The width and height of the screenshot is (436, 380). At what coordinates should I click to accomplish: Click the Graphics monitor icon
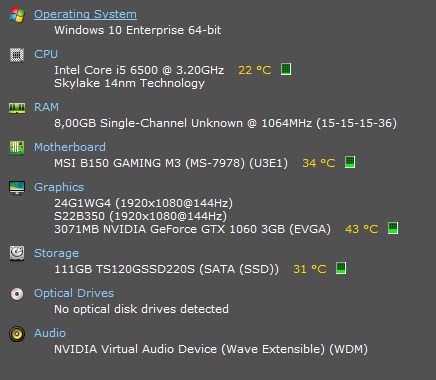click(x=17, y=188)
